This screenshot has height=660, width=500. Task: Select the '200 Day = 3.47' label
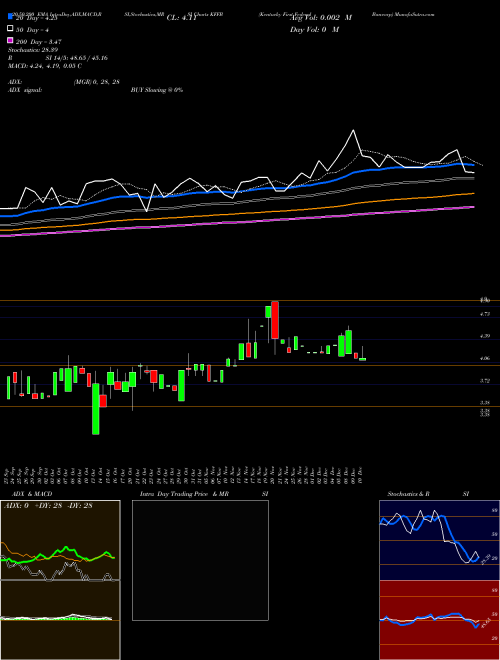point(38,42)
